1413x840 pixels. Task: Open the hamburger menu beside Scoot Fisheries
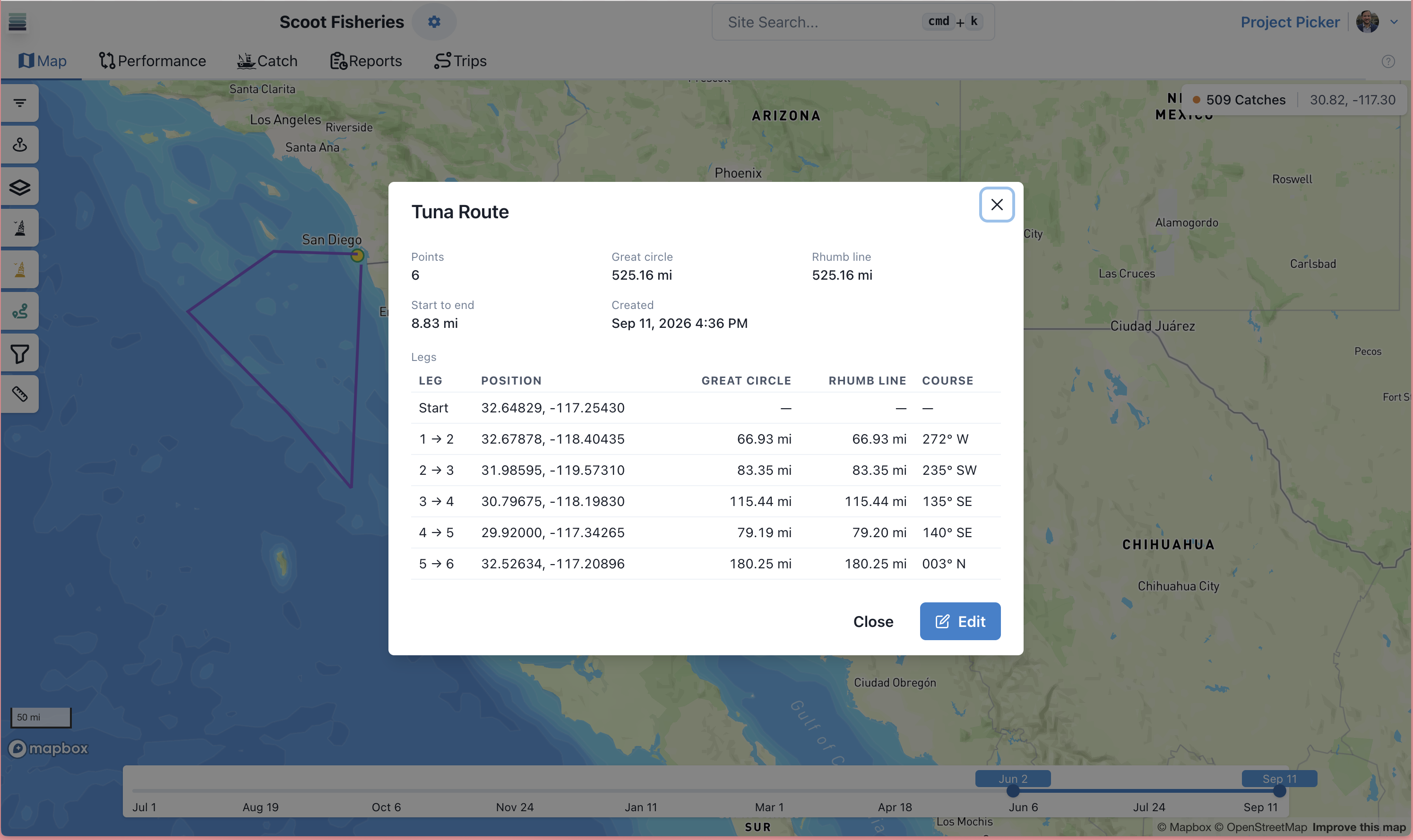(x=17, y=22)
